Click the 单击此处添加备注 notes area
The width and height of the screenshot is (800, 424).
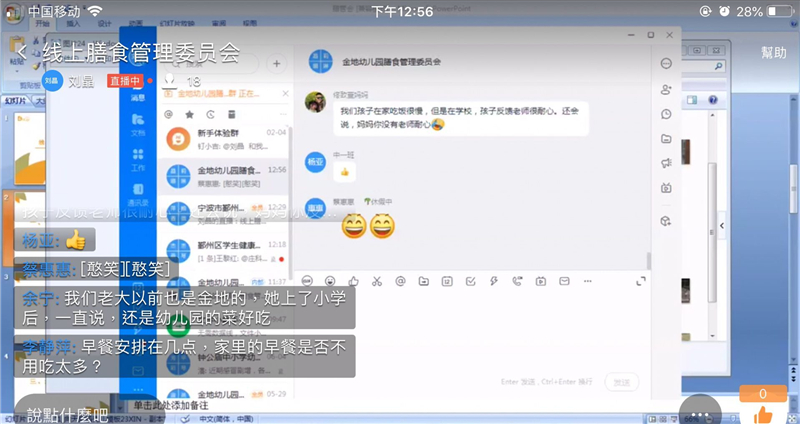click(x=171, y=406)
